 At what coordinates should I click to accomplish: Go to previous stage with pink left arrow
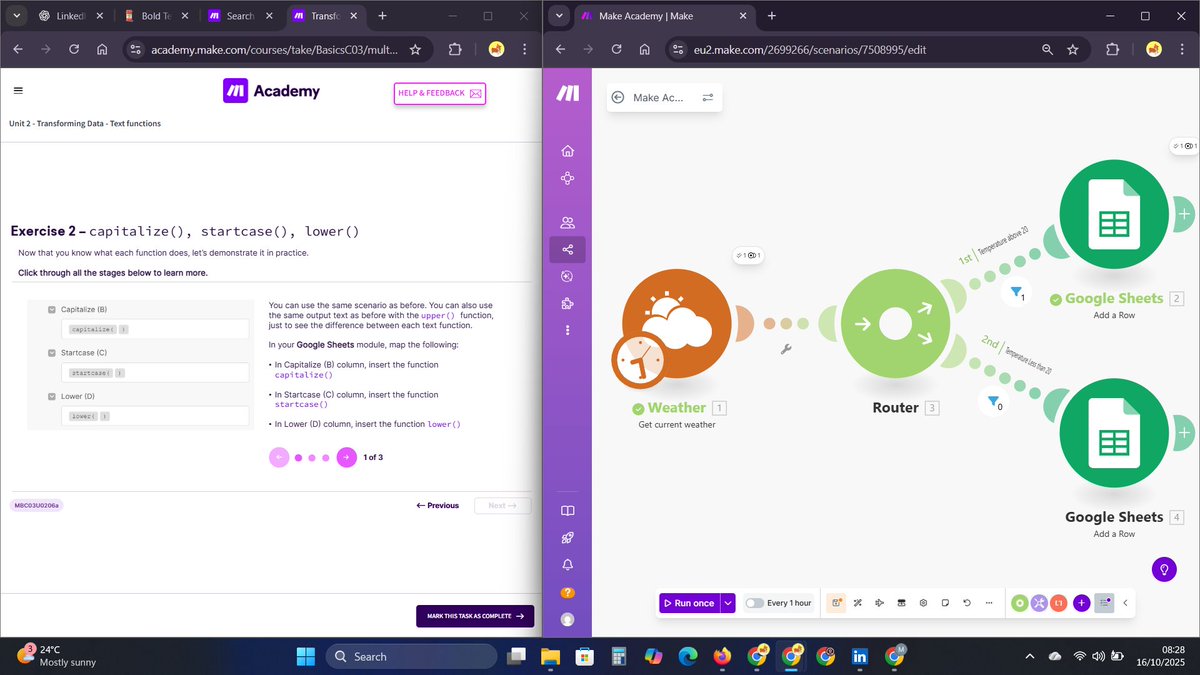279,457
